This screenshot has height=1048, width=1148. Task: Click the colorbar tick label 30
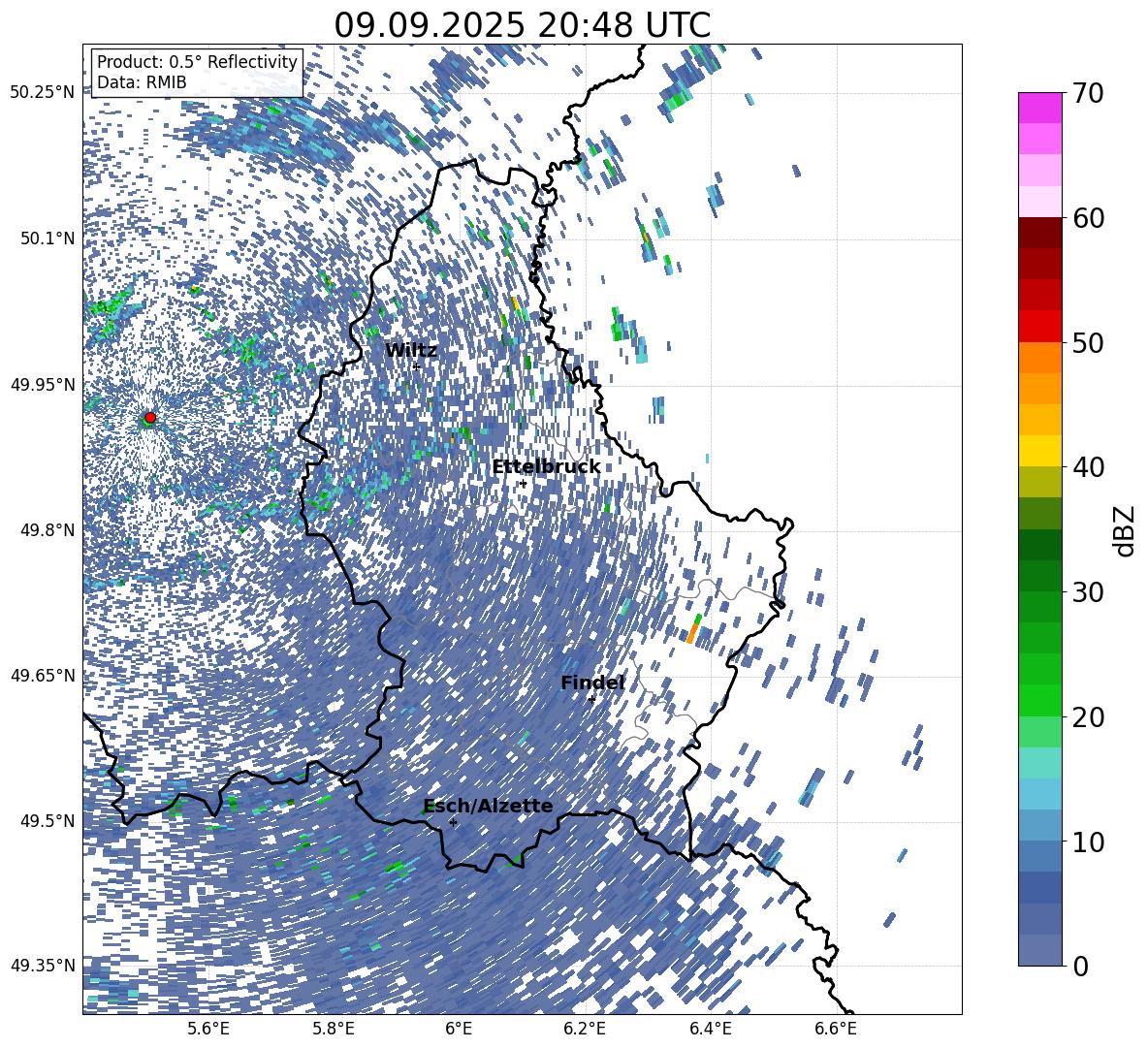coord(1089,592)
